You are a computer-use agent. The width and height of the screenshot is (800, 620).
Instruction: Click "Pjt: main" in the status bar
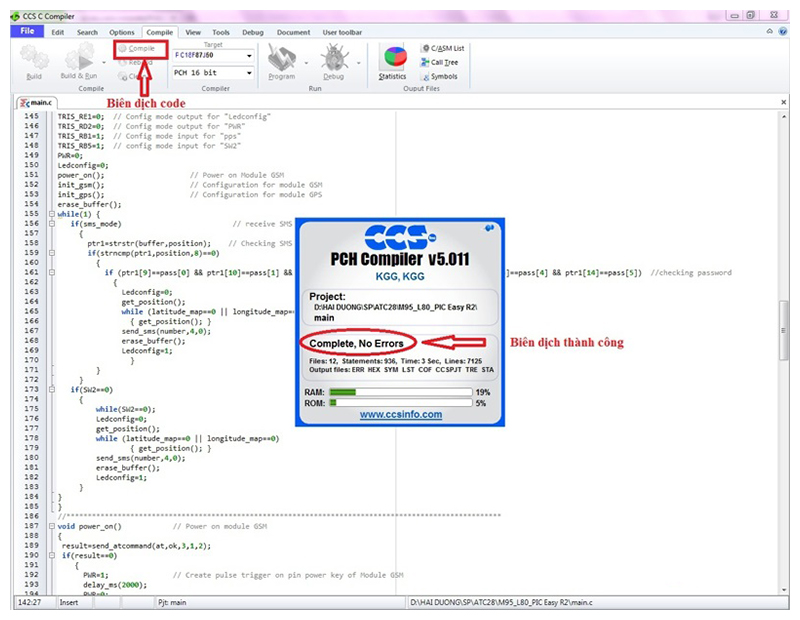(x=172, y=603)
